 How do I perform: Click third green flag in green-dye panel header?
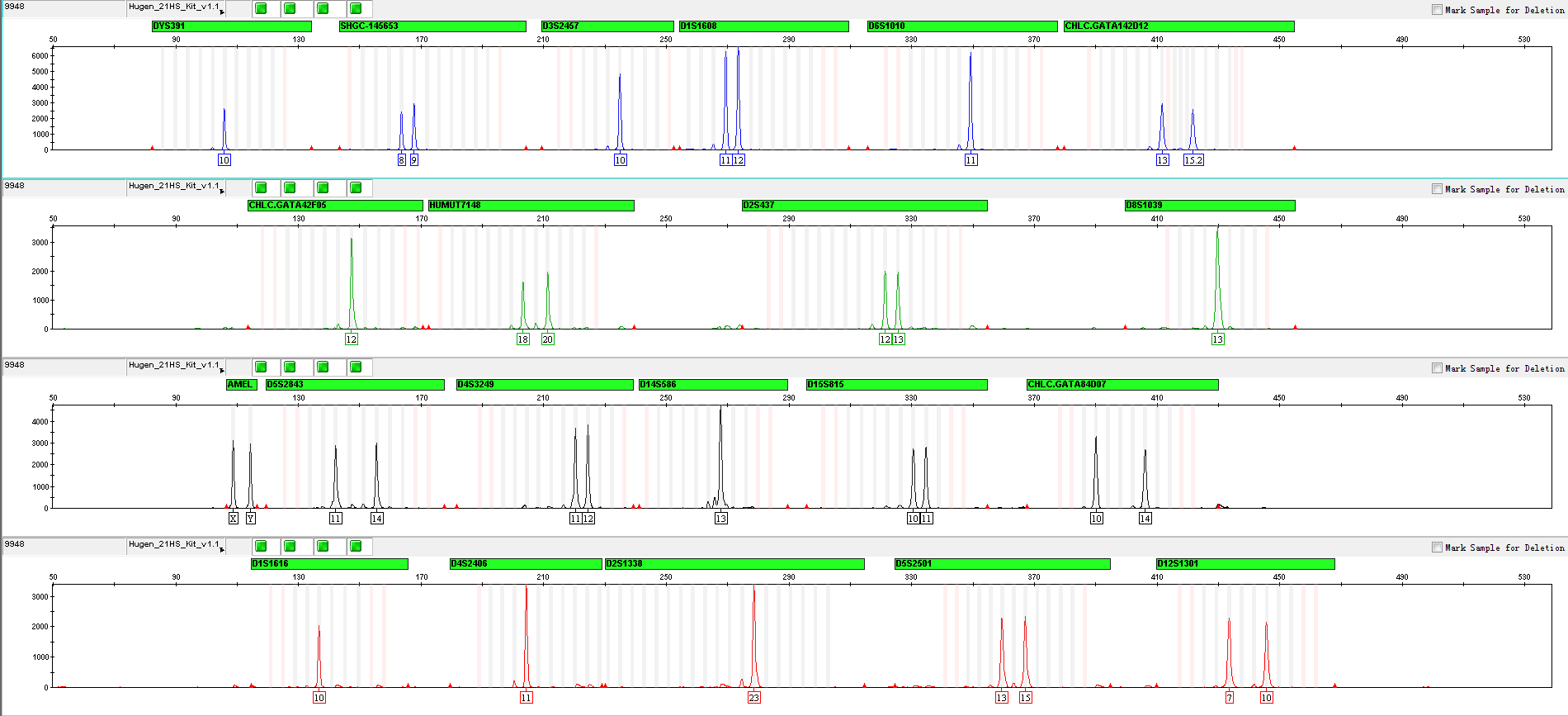pyautogui.click(x=323, y=187)
